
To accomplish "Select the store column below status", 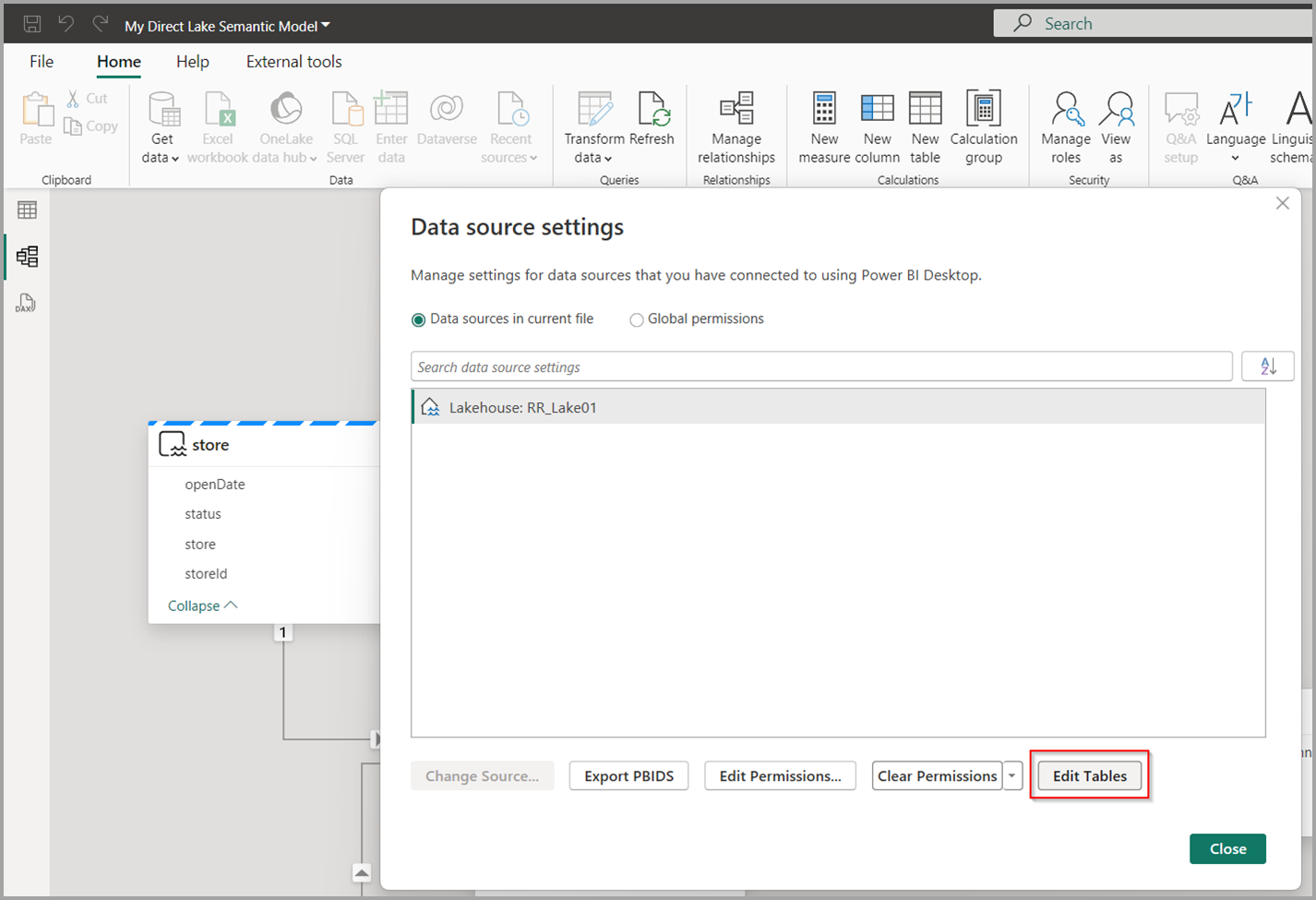I will pyautogui.click(x=200, y=545).
